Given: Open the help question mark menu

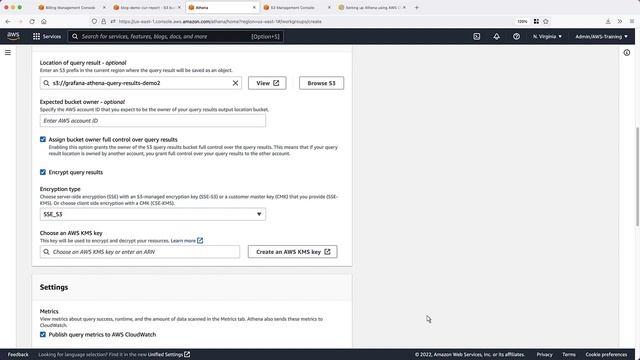Looking at the screenshot, I should tap(516, 36).
